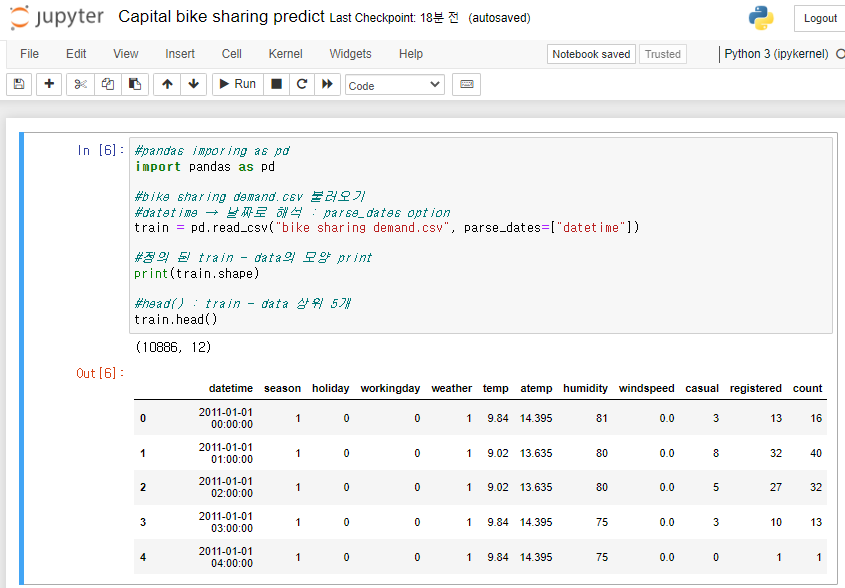Click the Python logo icon
Viewport: 845px width, 588px height.
(761, 18)
